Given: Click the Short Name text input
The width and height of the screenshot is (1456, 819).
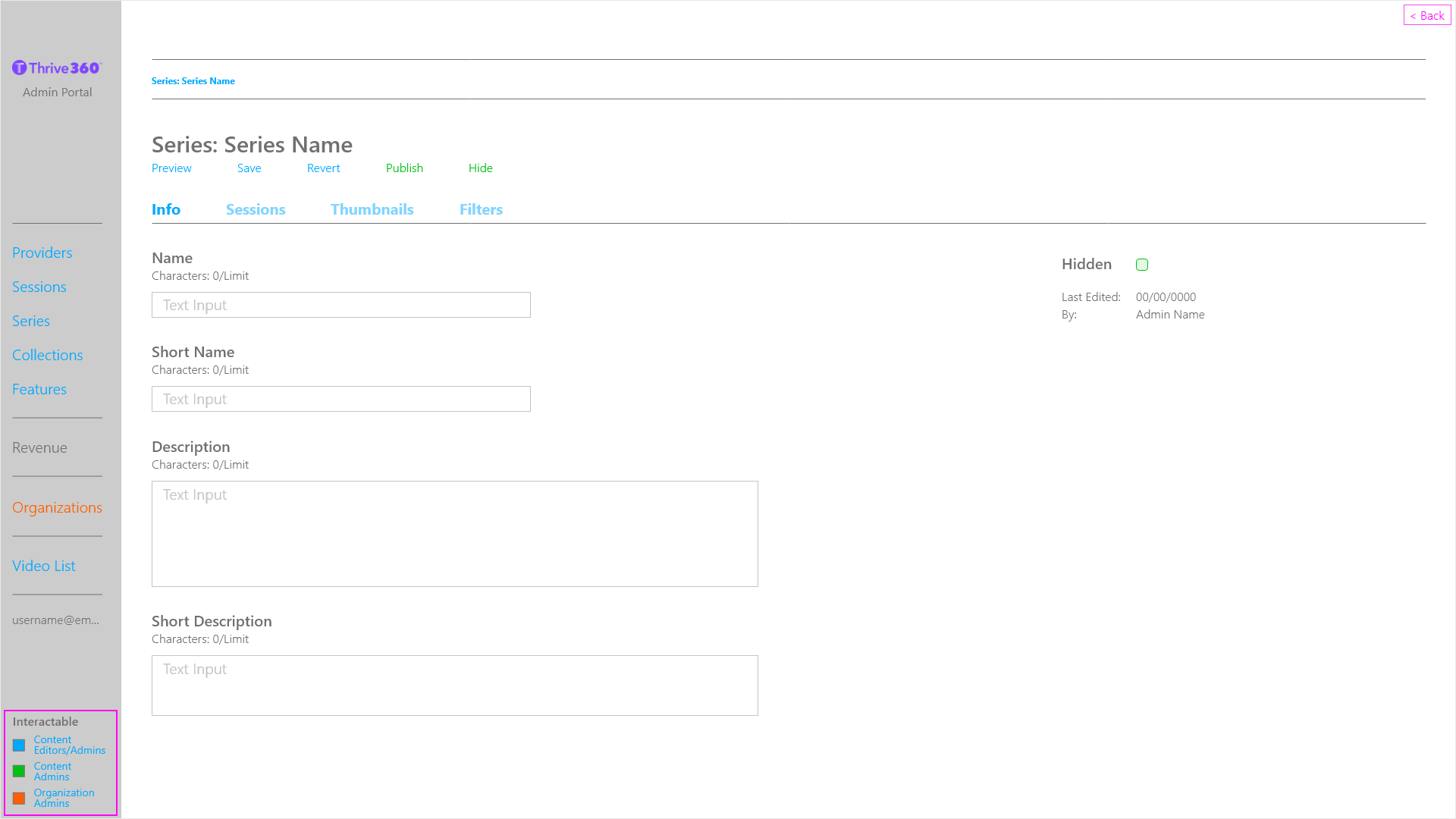Looking at the screenshot, I should point(341,399).
